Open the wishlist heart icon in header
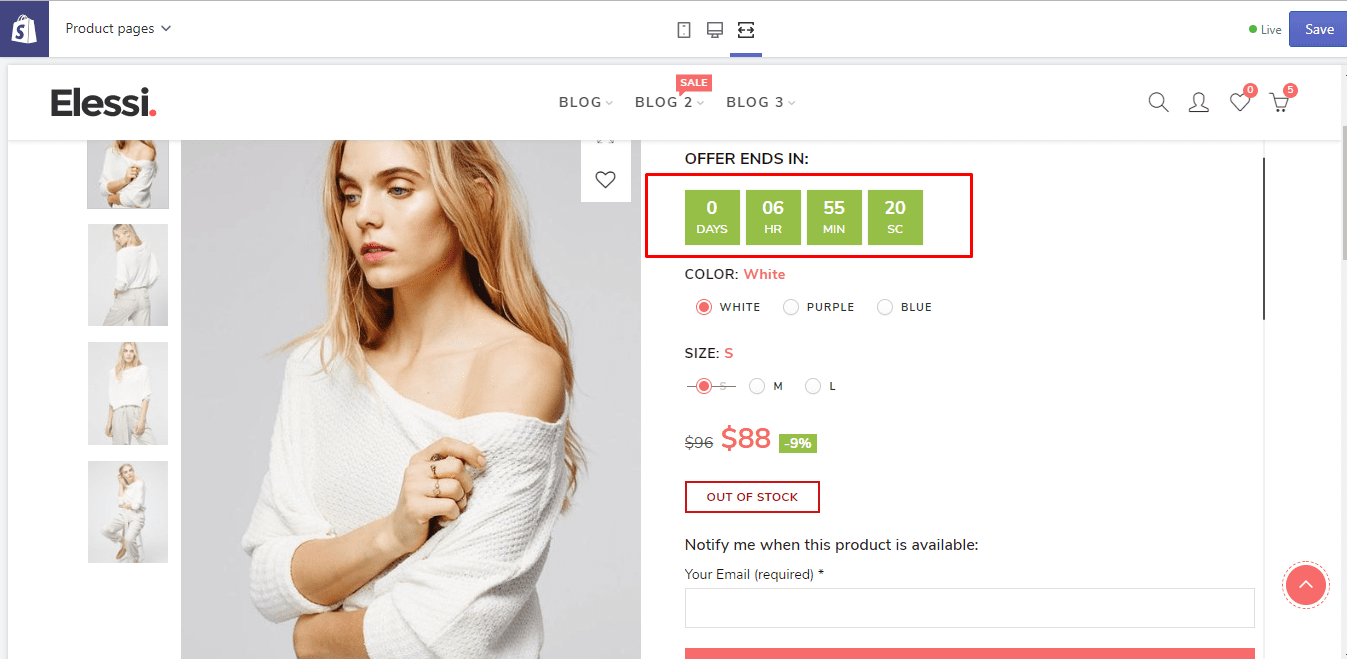Screen dimensions: 1347x659 [x=1240, y=102]
